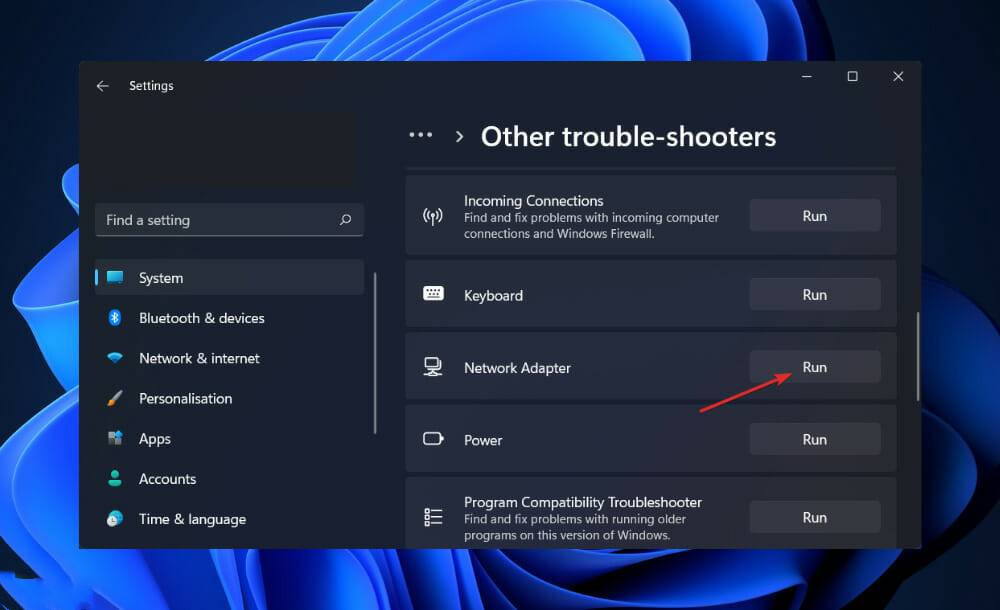Open System settings category

click(x=229, y=278)
